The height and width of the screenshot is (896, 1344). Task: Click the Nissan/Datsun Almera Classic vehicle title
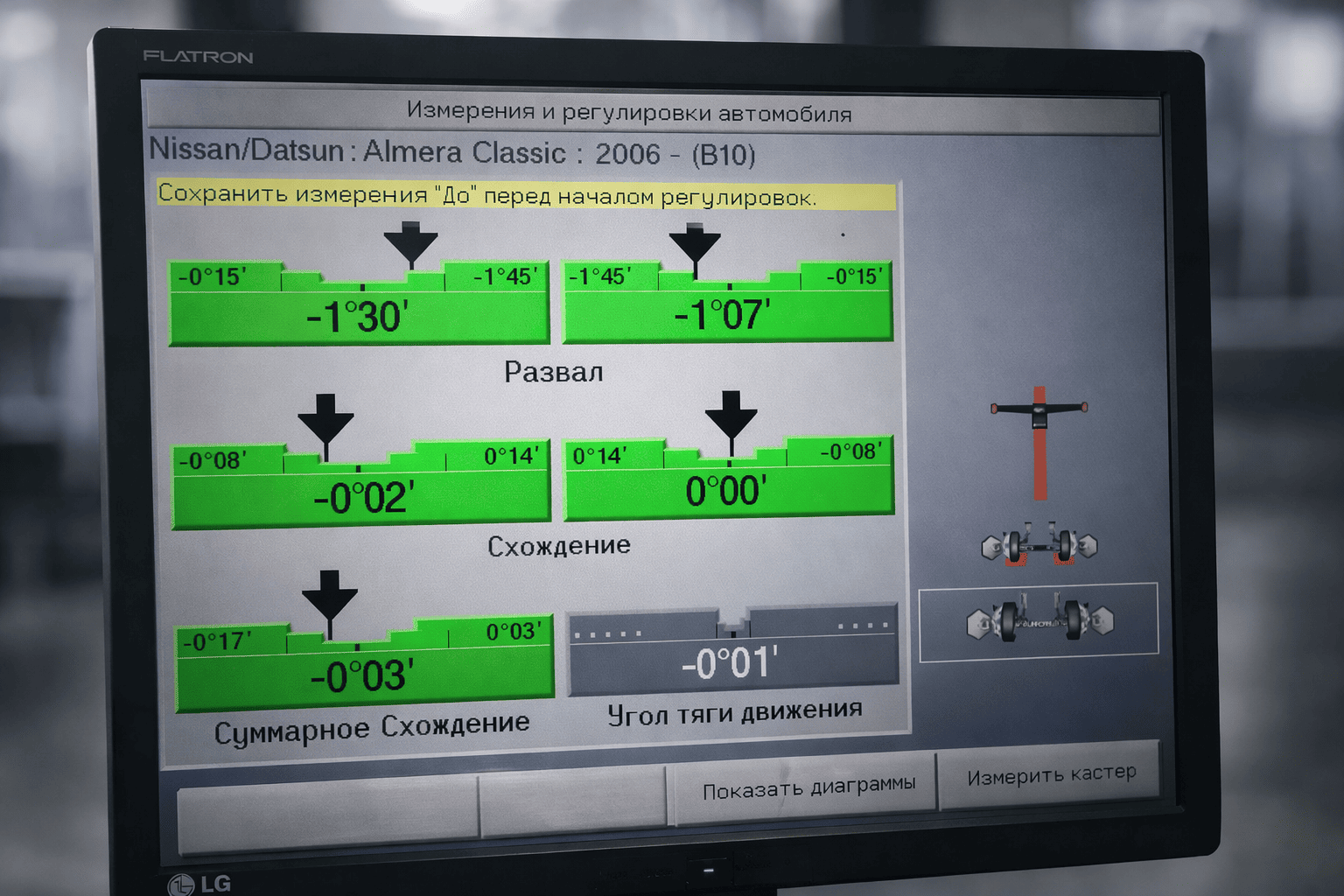[451, 152]
